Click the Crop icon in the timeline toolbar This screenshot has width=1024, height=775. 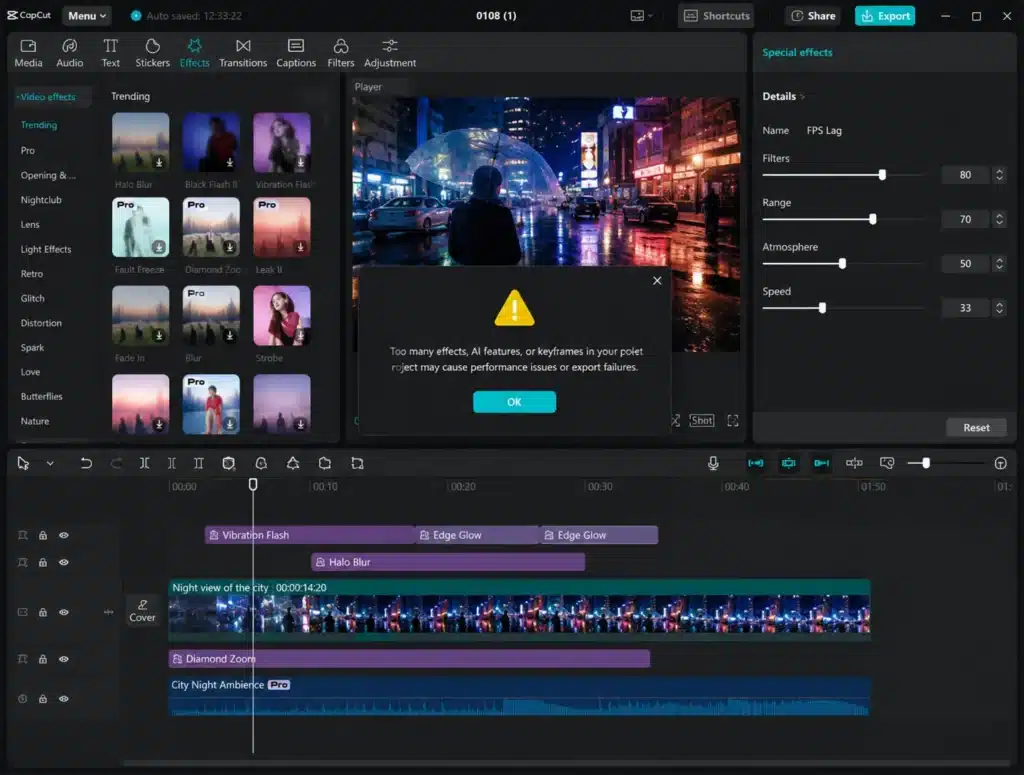[x=357, y=464]
